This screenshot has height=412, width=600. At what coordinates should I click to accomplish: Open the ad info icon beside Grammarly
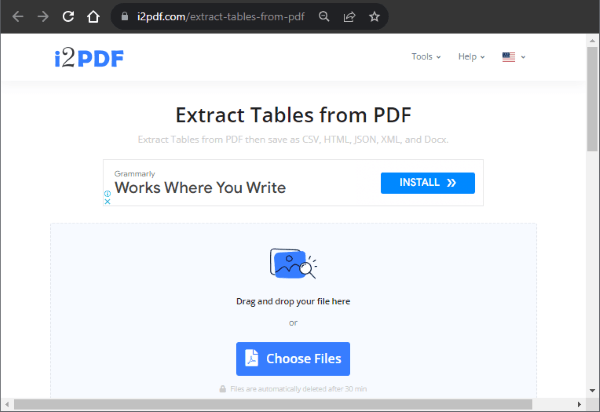(108, 193)
